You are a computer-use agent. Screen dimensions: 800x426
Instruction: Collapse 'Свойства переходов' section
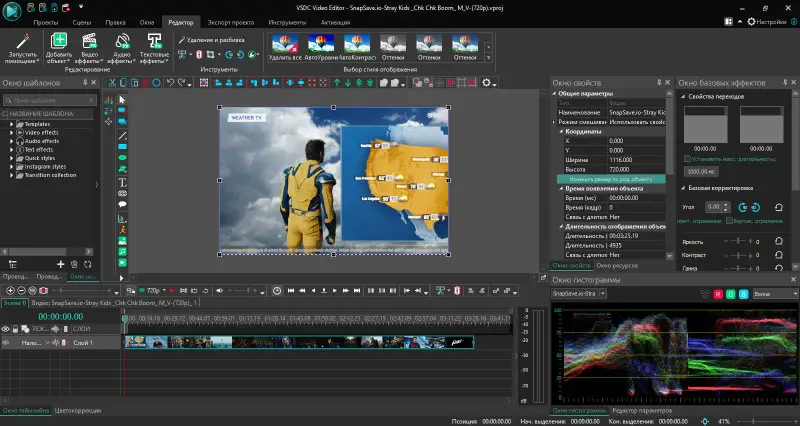click(683, 96)
